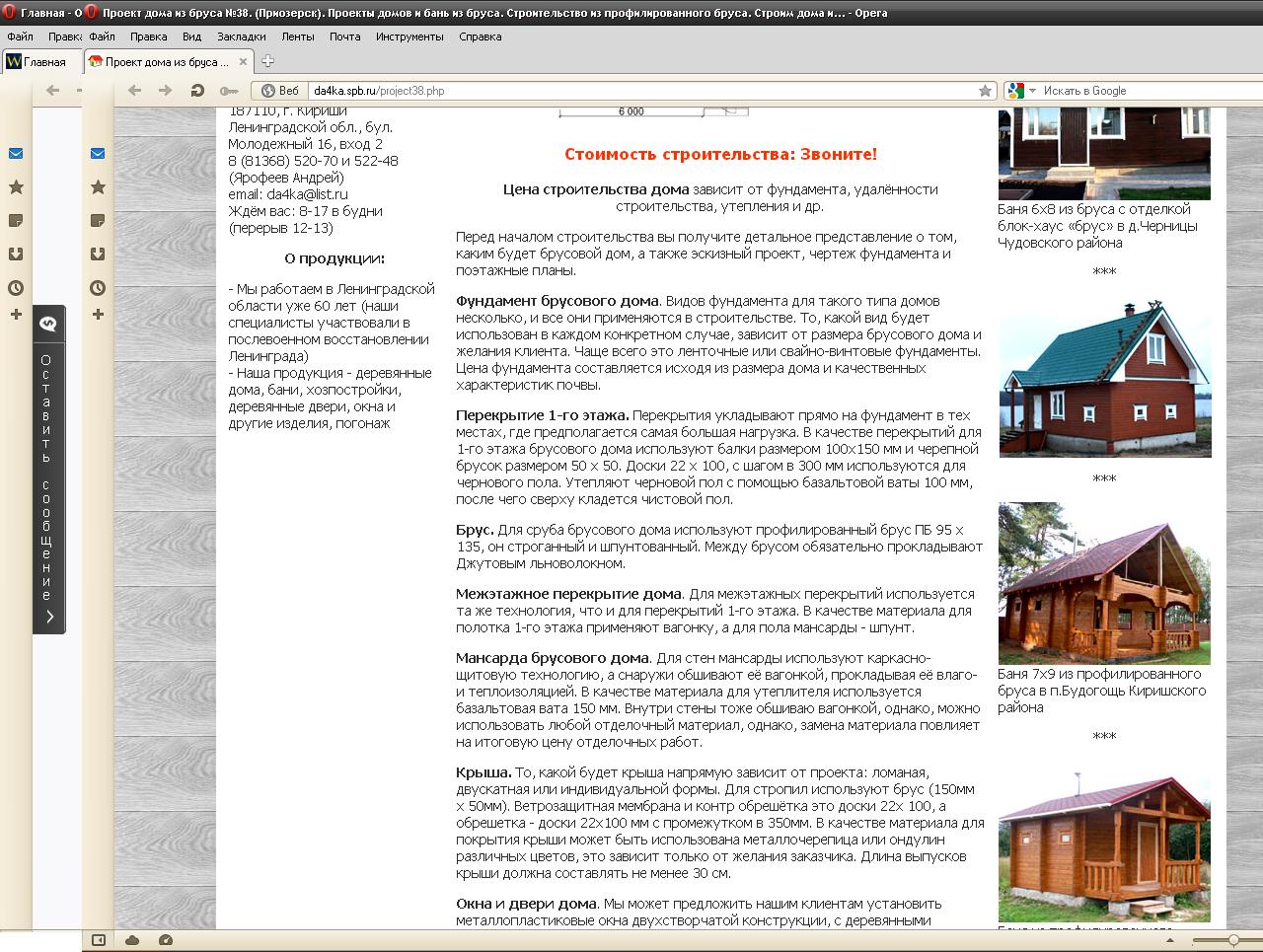
Task: Open the front window's Файл menu
Action: point(102,37)
